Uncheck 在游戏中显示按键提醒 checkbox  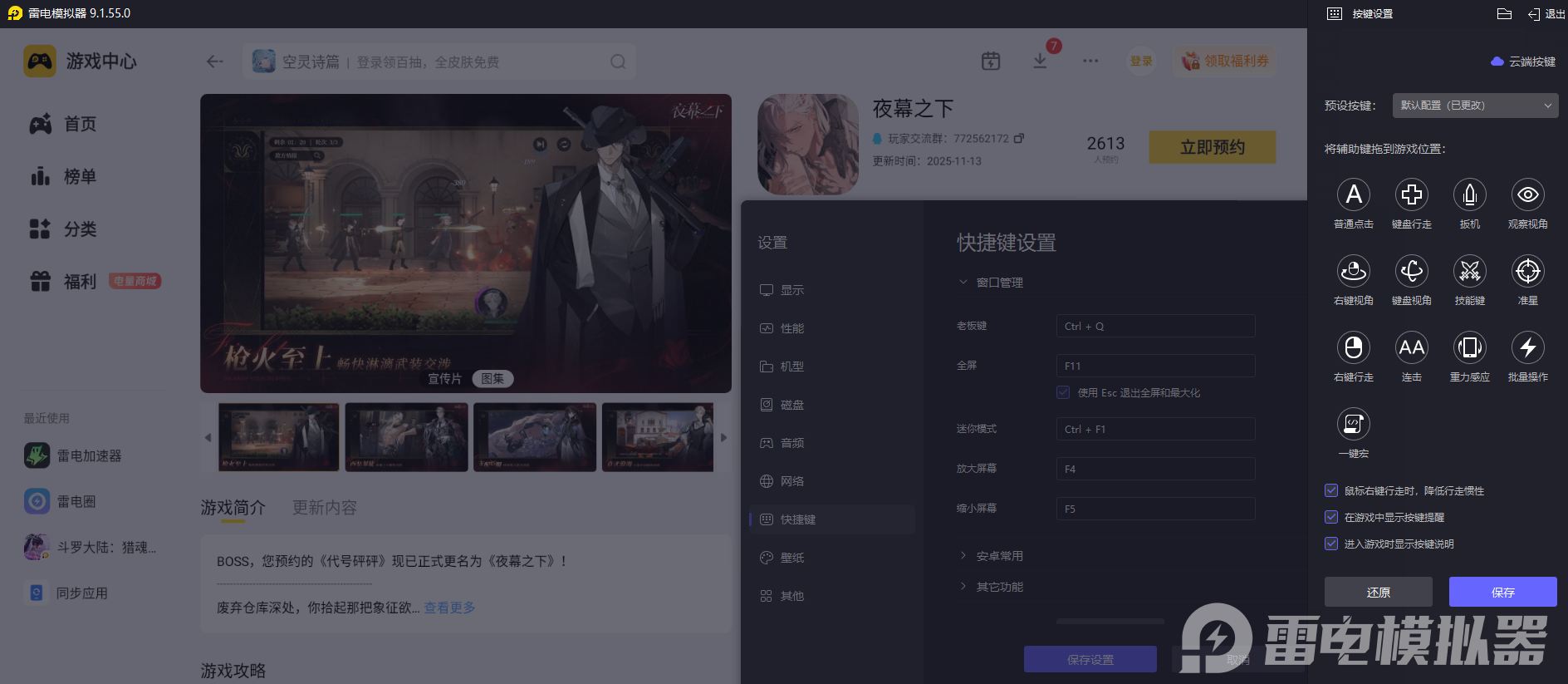point(1331,517)
